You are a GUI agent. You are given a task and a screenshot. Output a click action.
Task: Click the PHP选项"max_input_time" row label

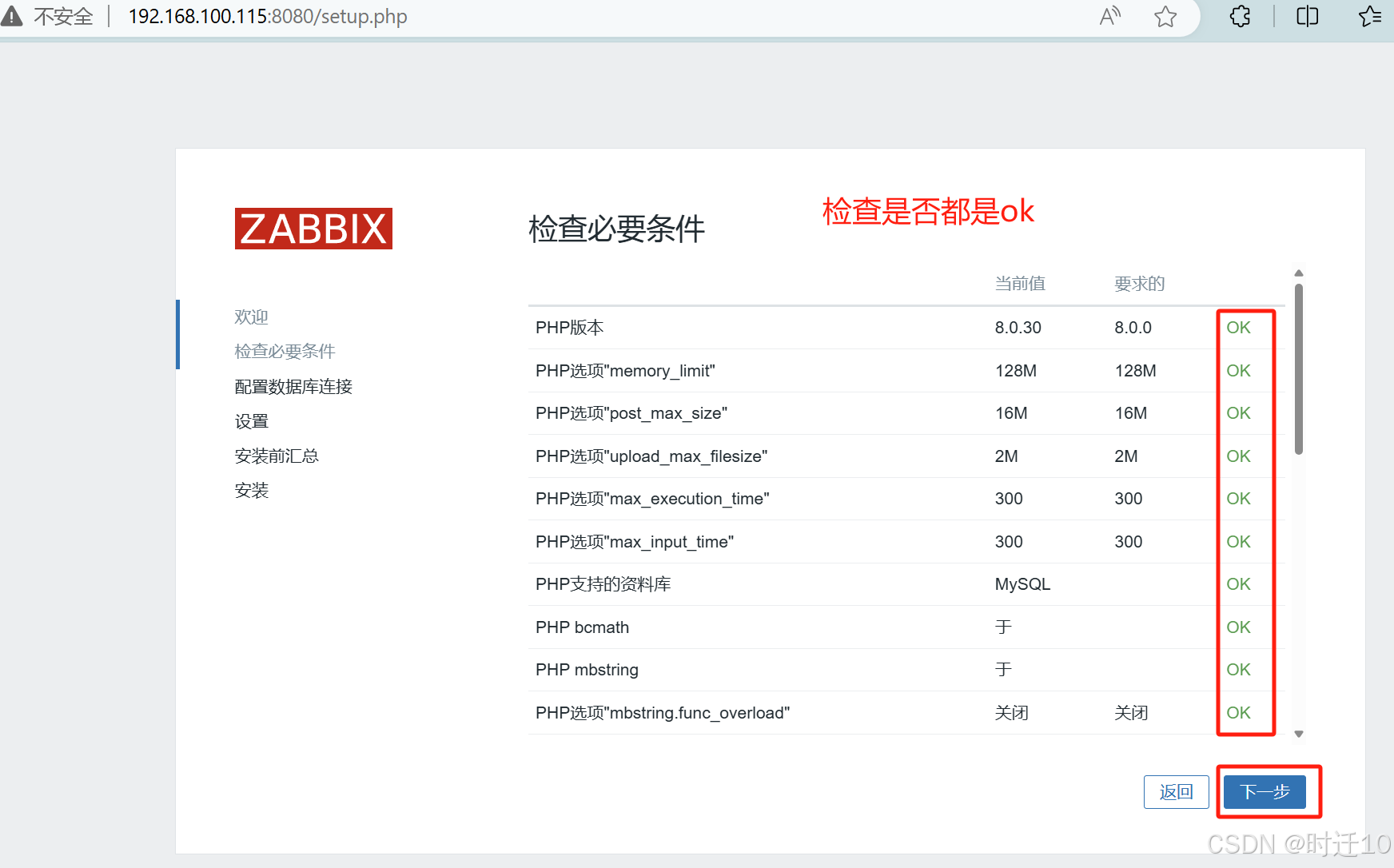point(635,542)
